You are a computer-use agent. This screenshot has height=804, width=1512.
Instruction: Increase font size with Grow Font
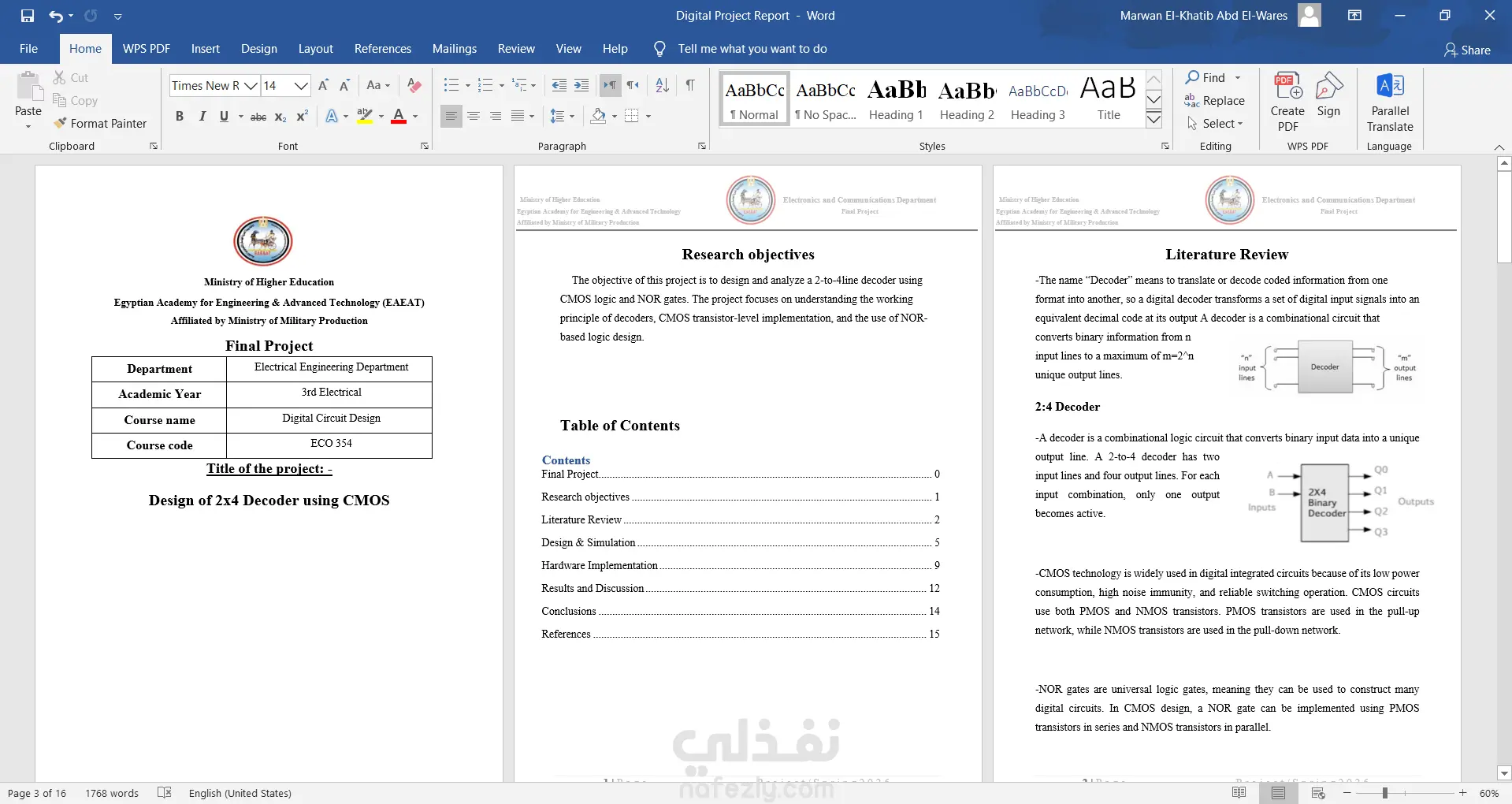(x=323, y=85)
